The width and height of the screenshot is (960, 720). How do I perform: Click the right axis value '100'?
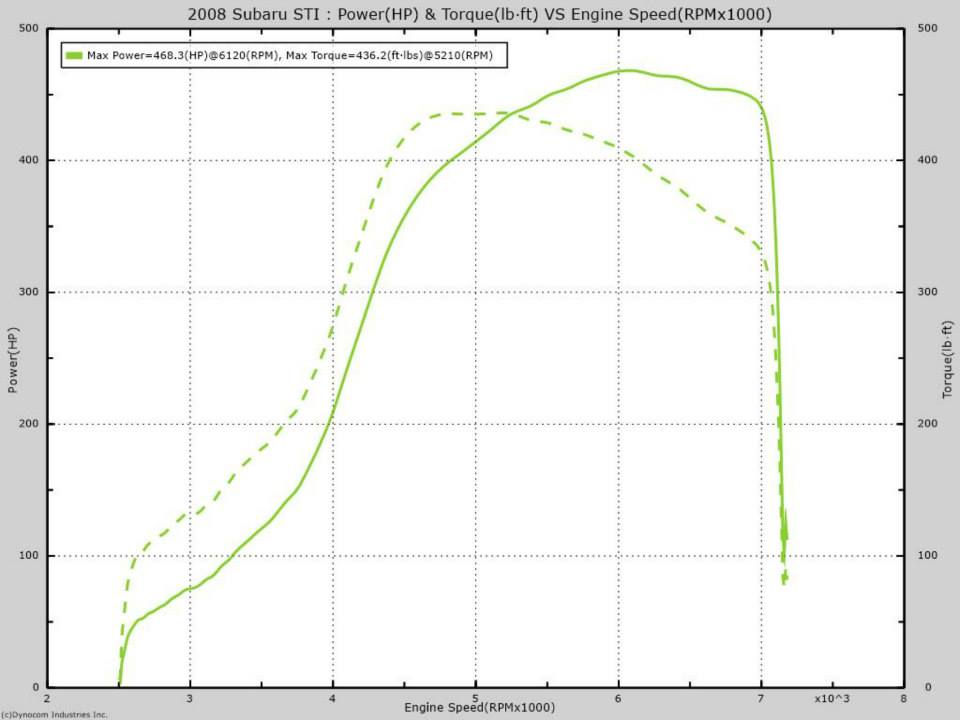(x=928, y=555)
